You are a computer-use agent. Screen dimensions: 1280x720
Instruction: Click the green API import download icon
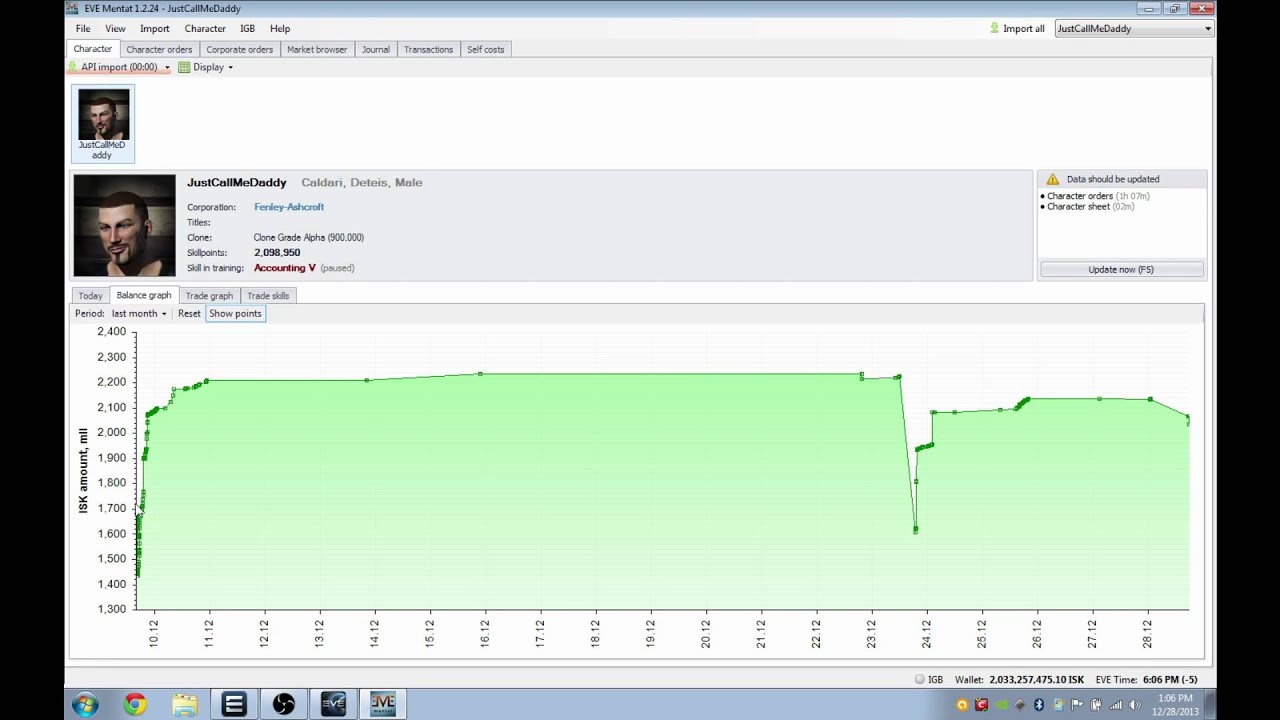point(73,67)
